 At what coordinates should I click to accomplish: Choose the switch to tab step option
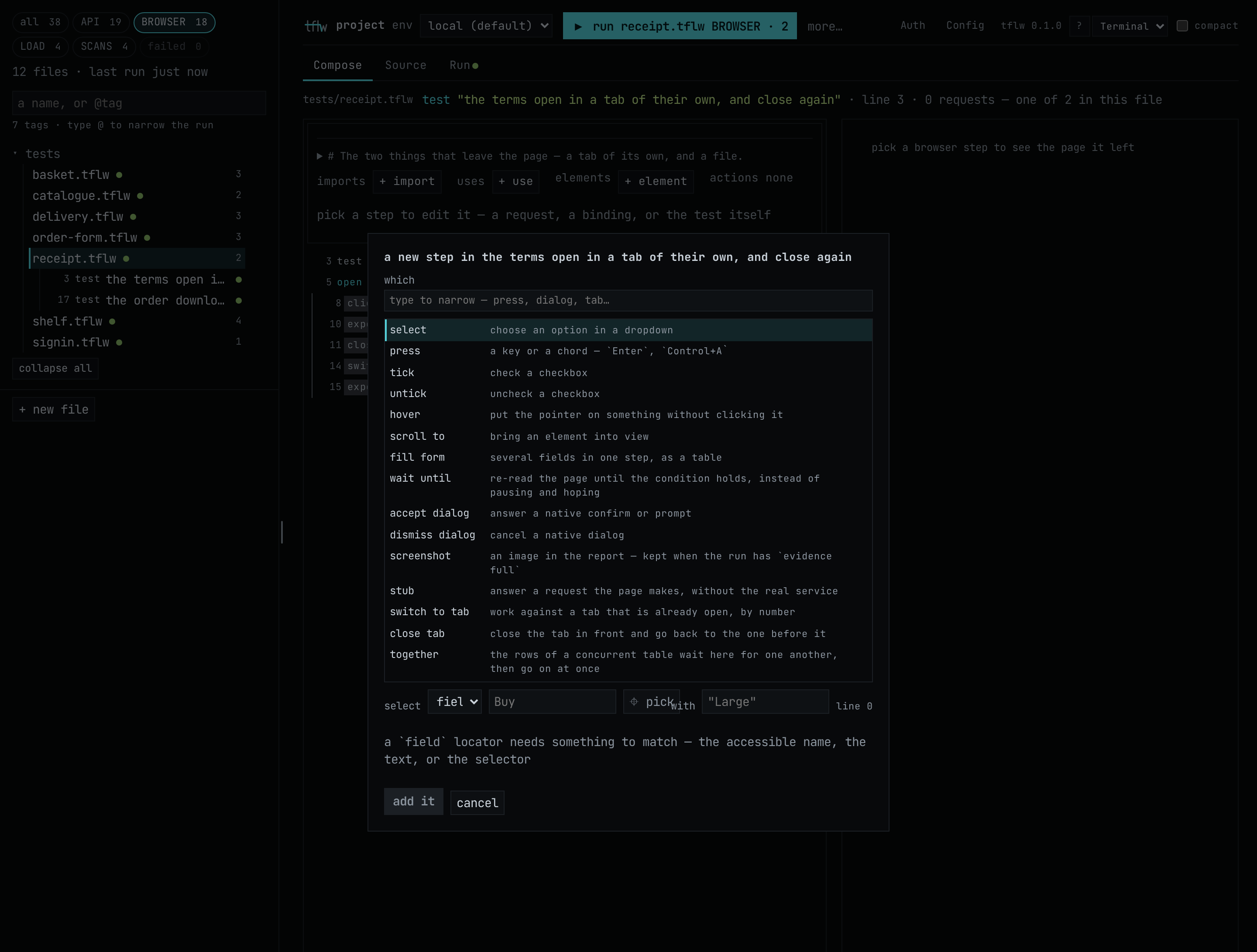[x=628, y=612]
